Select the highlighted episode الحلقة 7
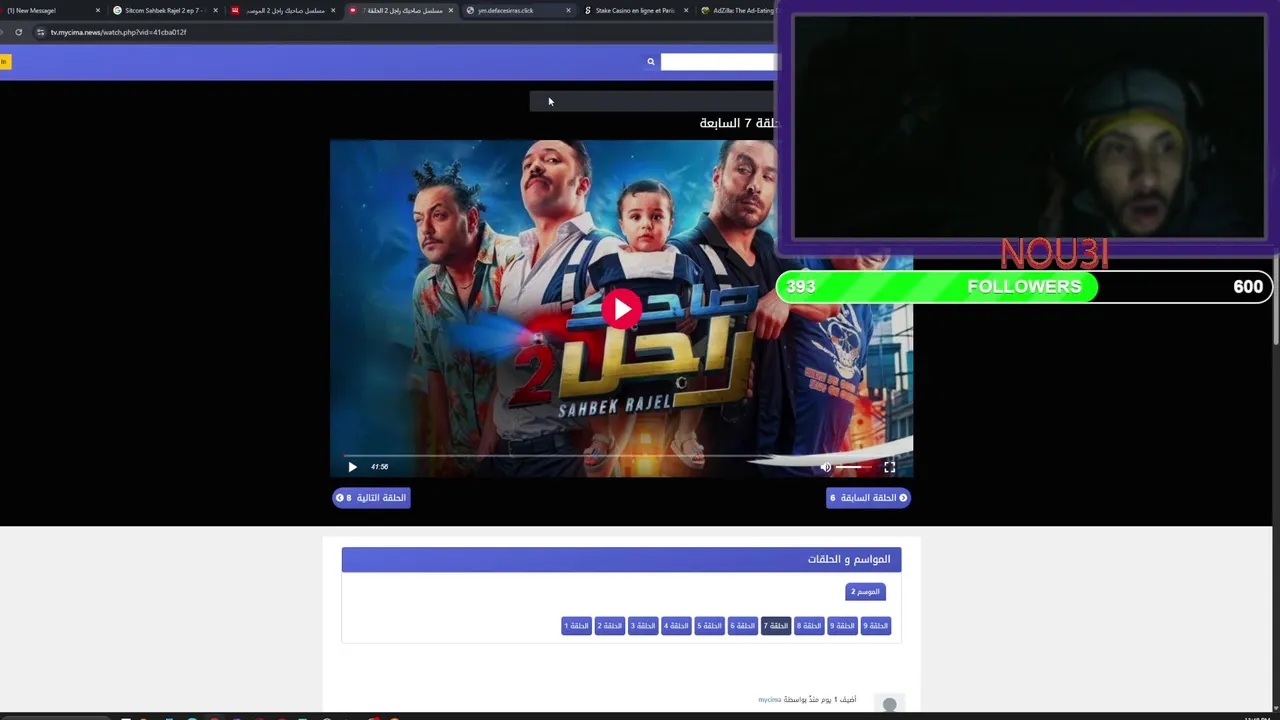1280x720 pixels. point(776,626)
